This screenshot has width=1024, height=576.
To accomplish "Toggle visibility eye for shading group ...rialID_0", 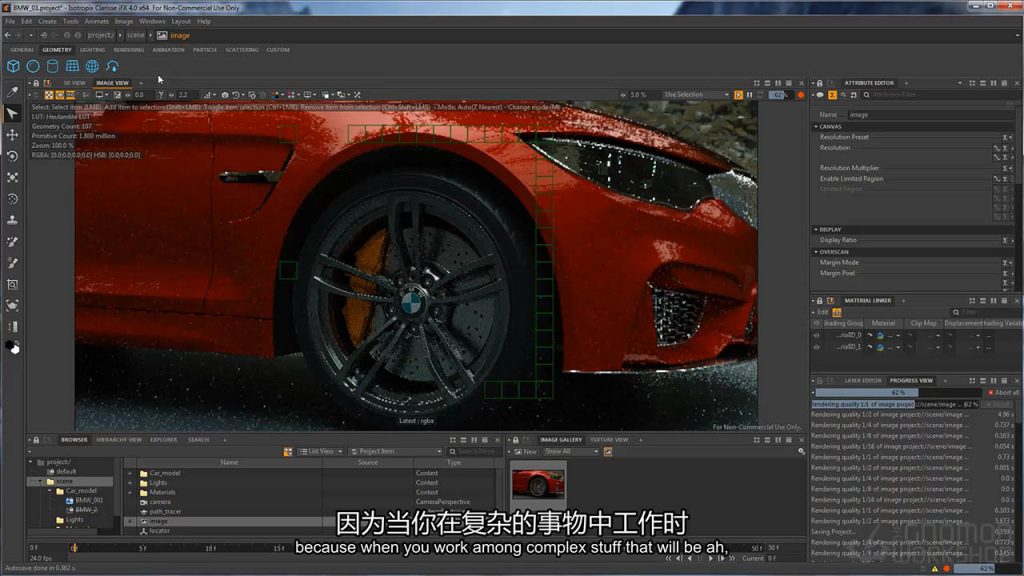I will pos(816,335).
